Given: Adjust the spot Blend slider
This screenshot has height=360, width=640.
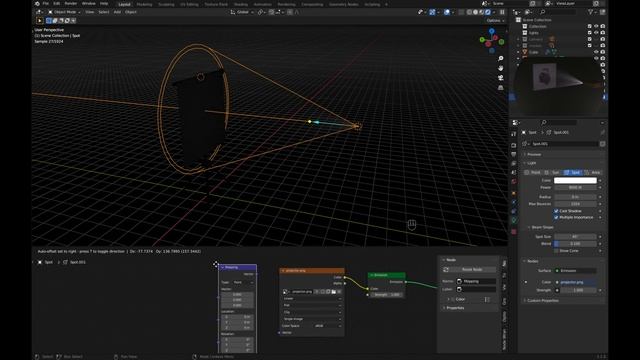Looking at the screenshot, I should tap(575, 244).
